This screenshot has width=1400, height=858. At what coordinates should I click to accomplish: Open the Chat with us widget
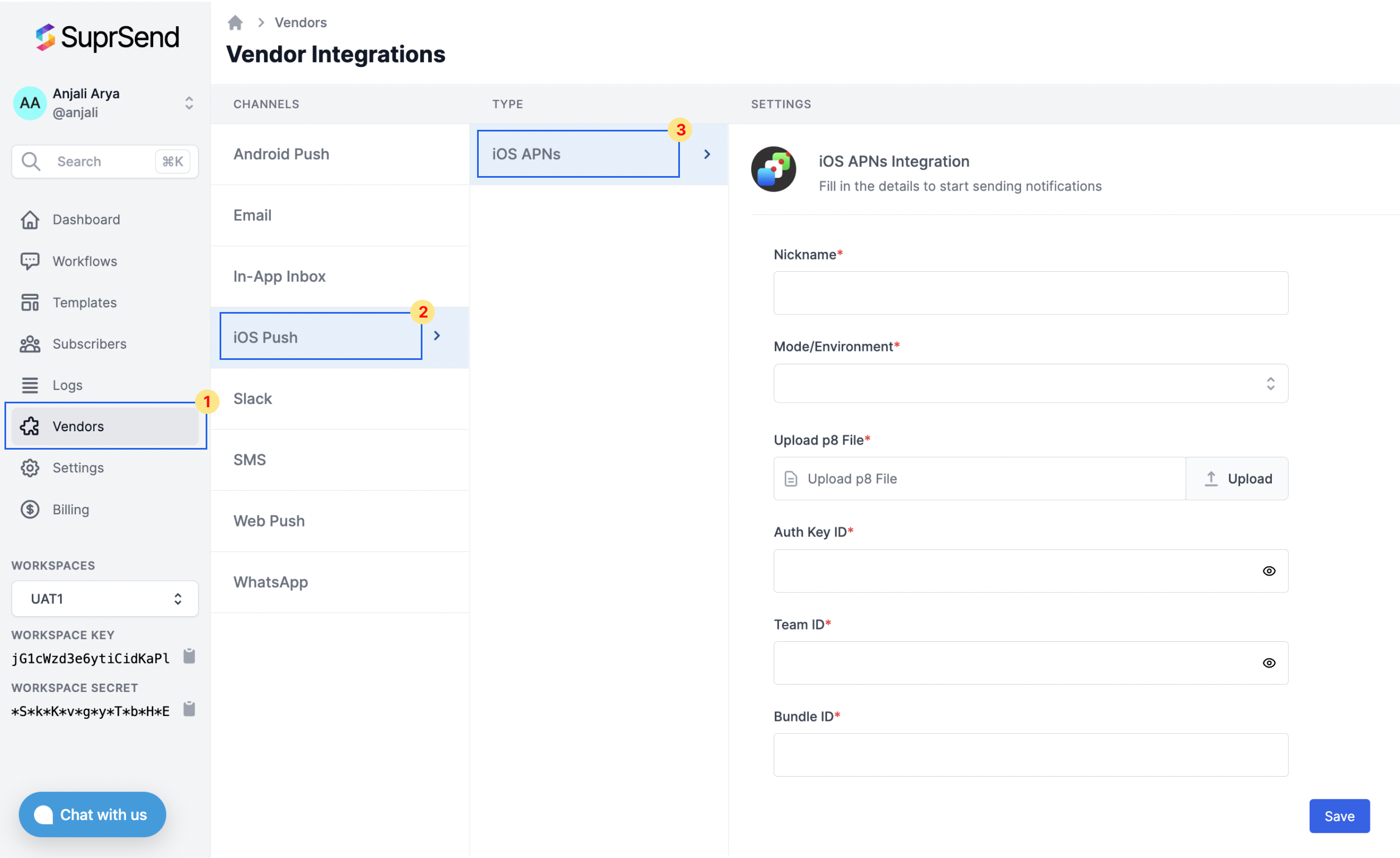pos(93,815)
